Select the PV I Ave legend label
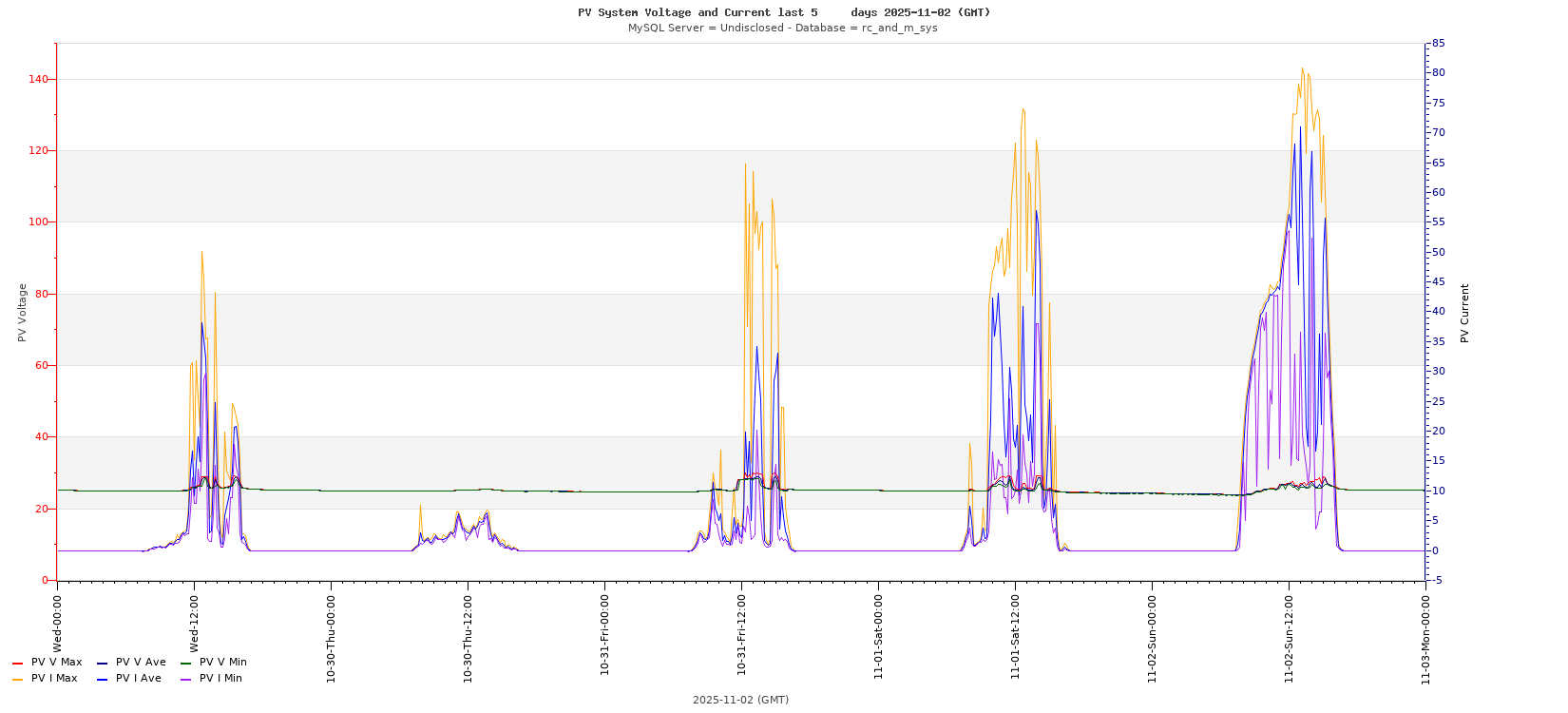The image size is (1568, 713). point(139,679)
